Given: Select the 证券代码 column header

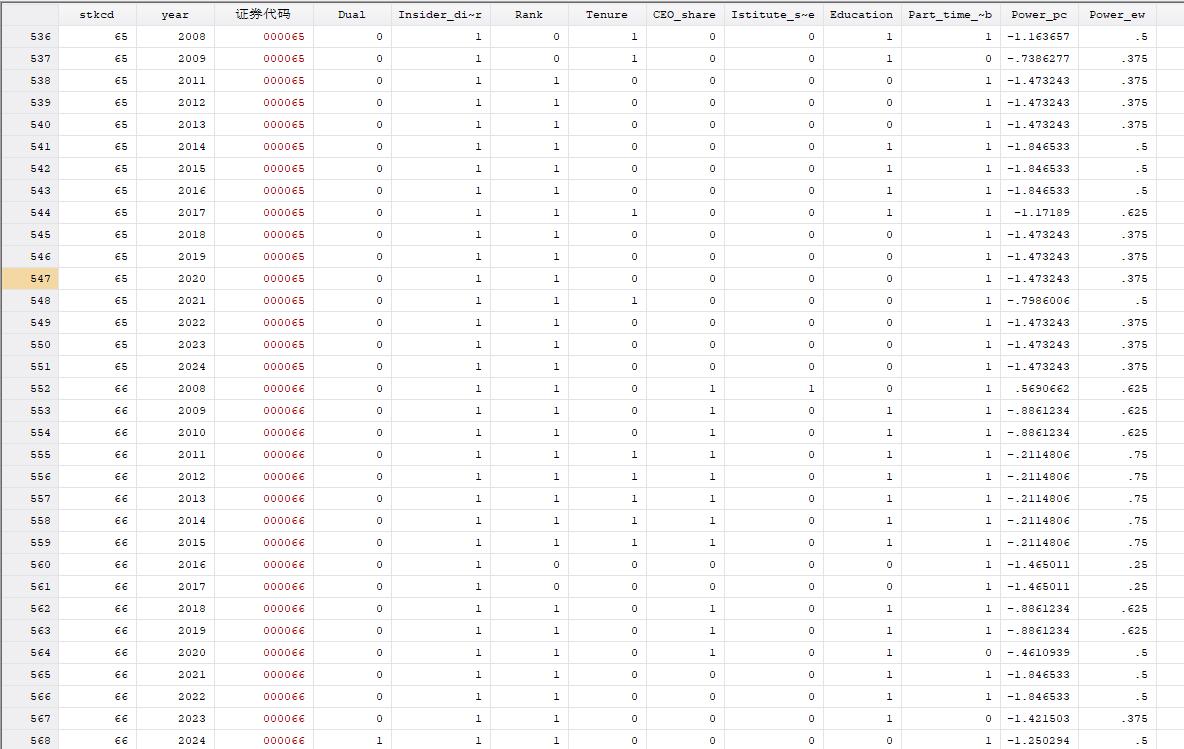Looking at the screenshot, I should click(x=264, y=14).
